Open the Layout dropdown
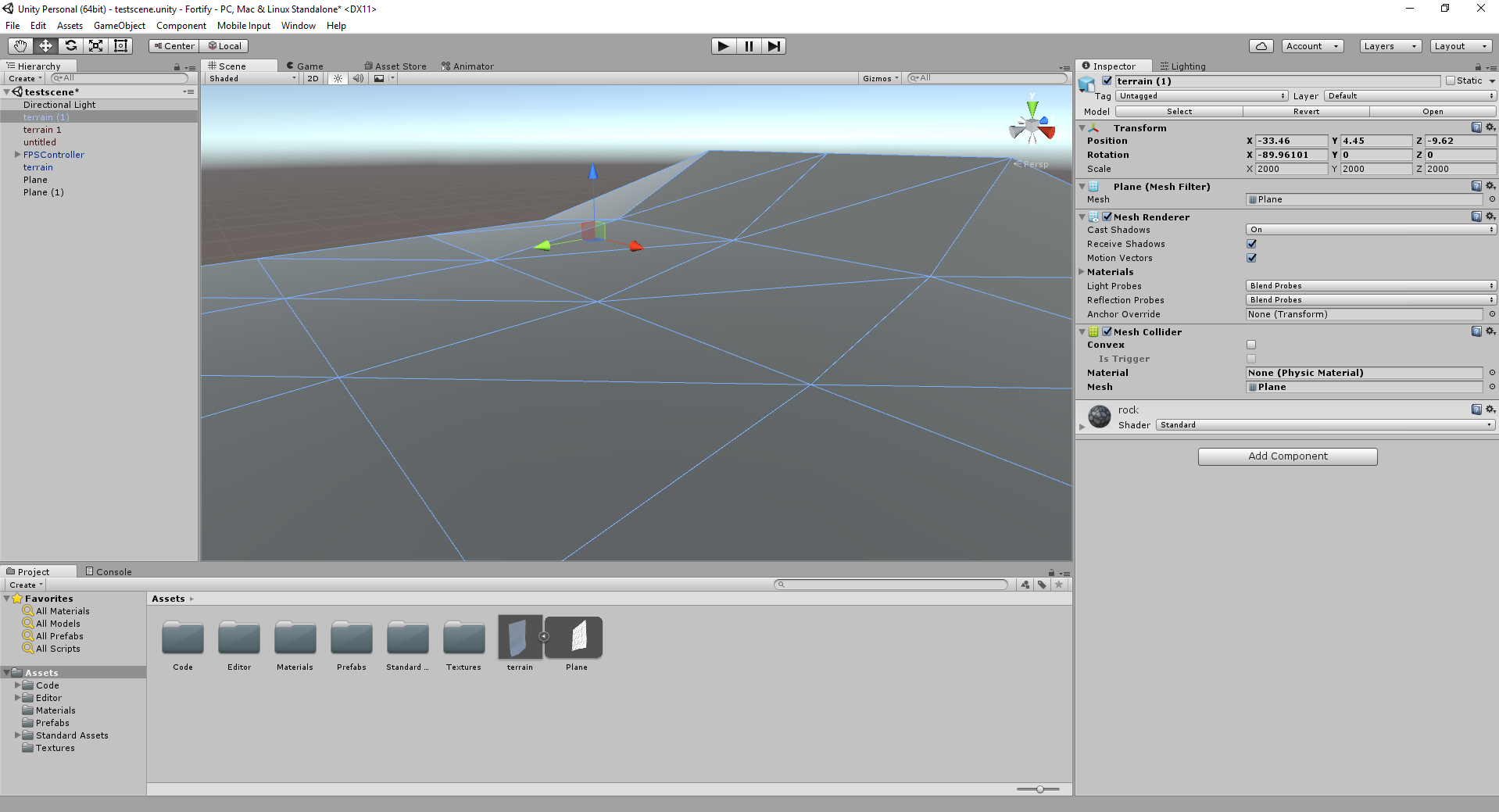1499x812 pixels. pyautogui.click(x=1461, y=46)
